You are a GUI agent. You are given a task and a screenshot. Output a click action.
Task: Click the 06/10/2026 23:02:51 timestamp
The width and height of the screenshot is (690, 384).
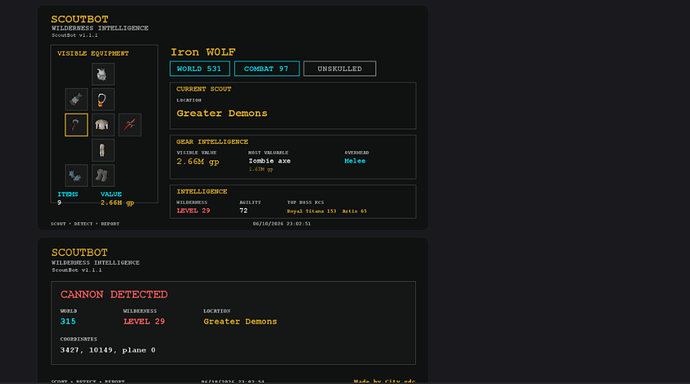point(282,223)
